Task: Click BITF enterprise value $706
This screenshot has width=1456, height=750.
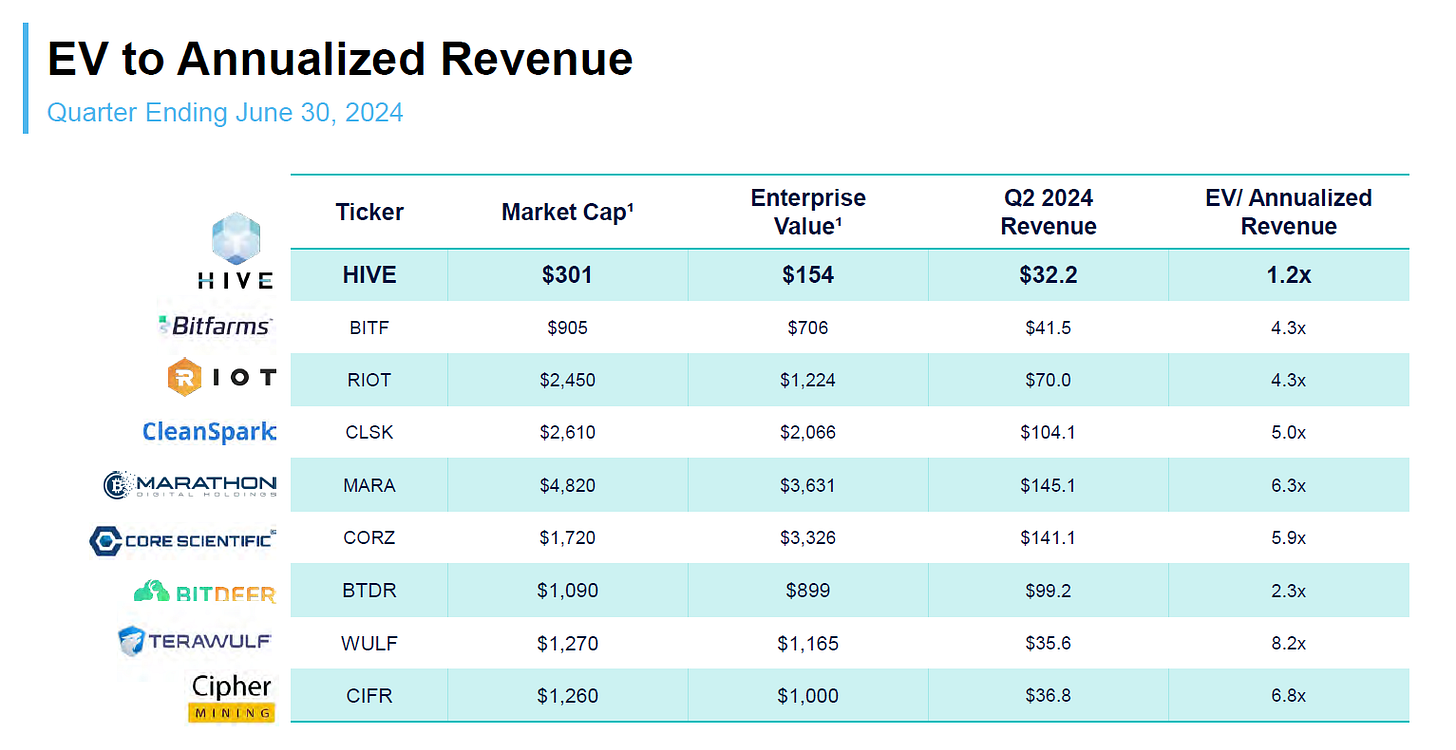Action: point(808,327)
